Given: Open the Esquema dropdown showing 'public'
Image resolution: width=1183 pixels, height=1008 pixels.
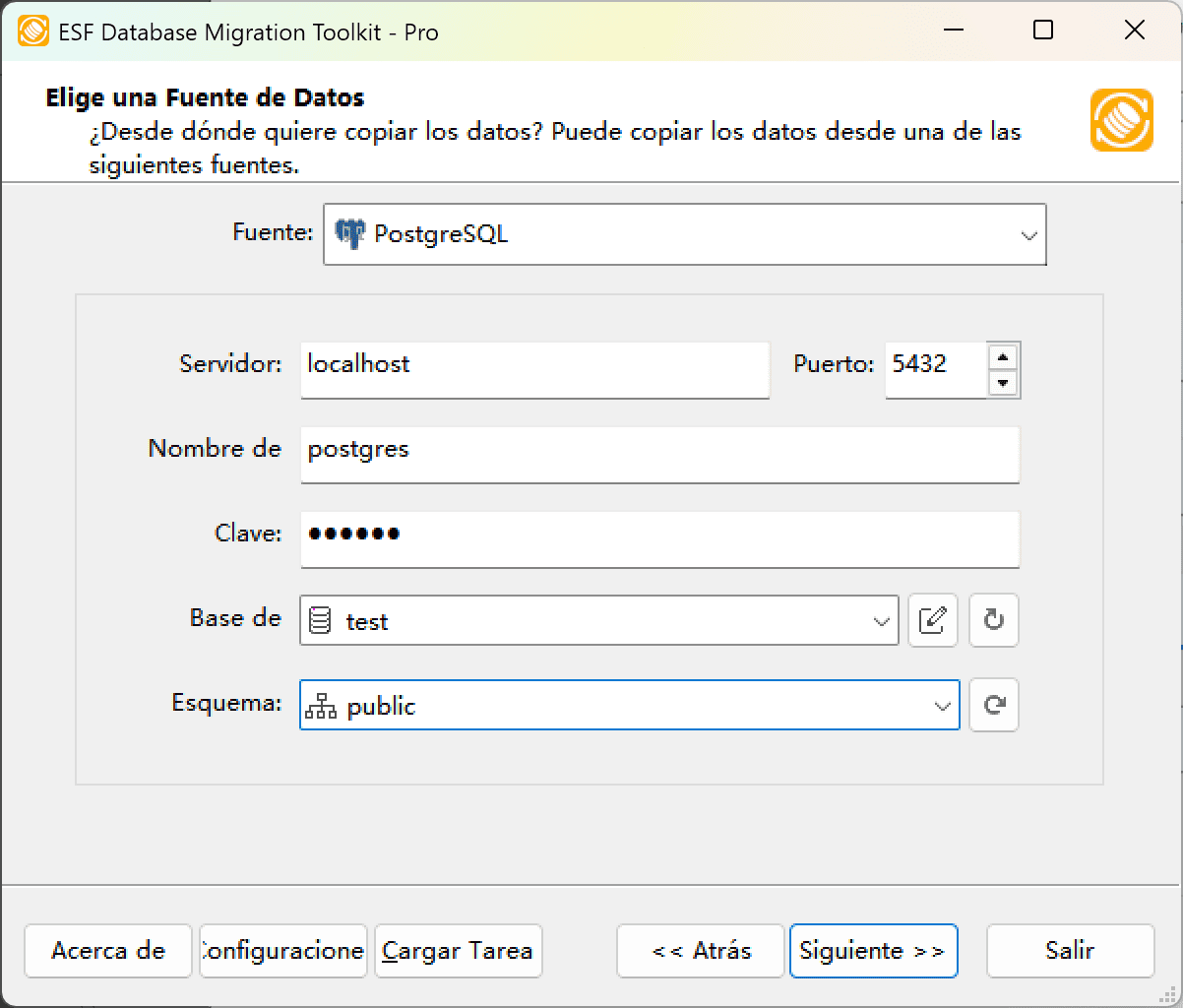Looking at the screenshot, I should click(940, 705).
